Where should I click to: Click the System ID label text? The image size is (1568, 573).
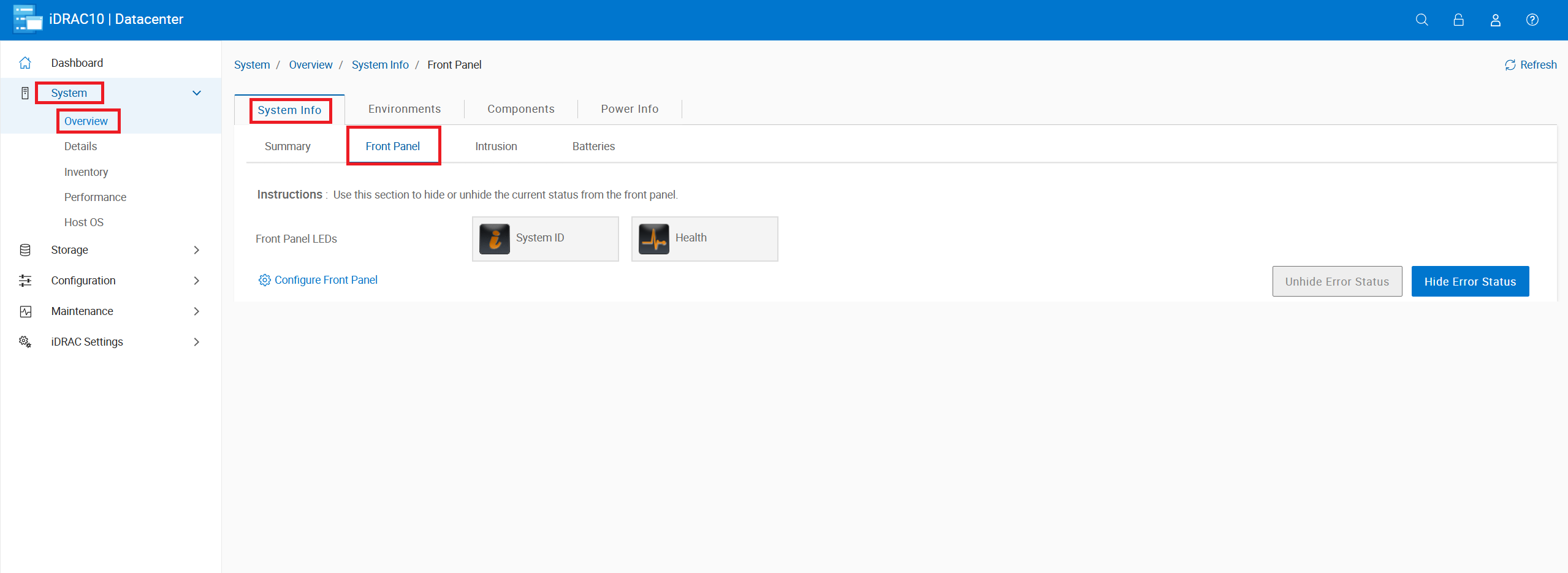[540, 238]
